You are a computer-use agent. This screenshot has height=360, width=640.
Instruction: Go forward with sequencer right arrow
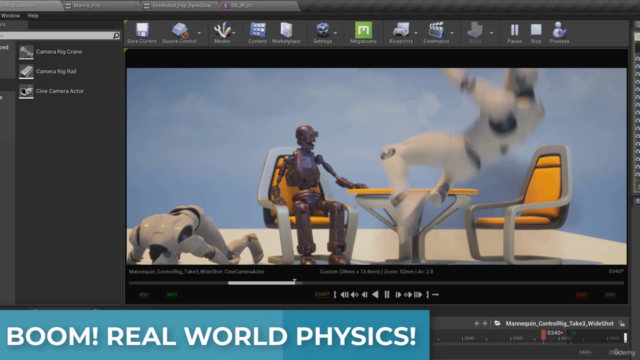[484, 323]
